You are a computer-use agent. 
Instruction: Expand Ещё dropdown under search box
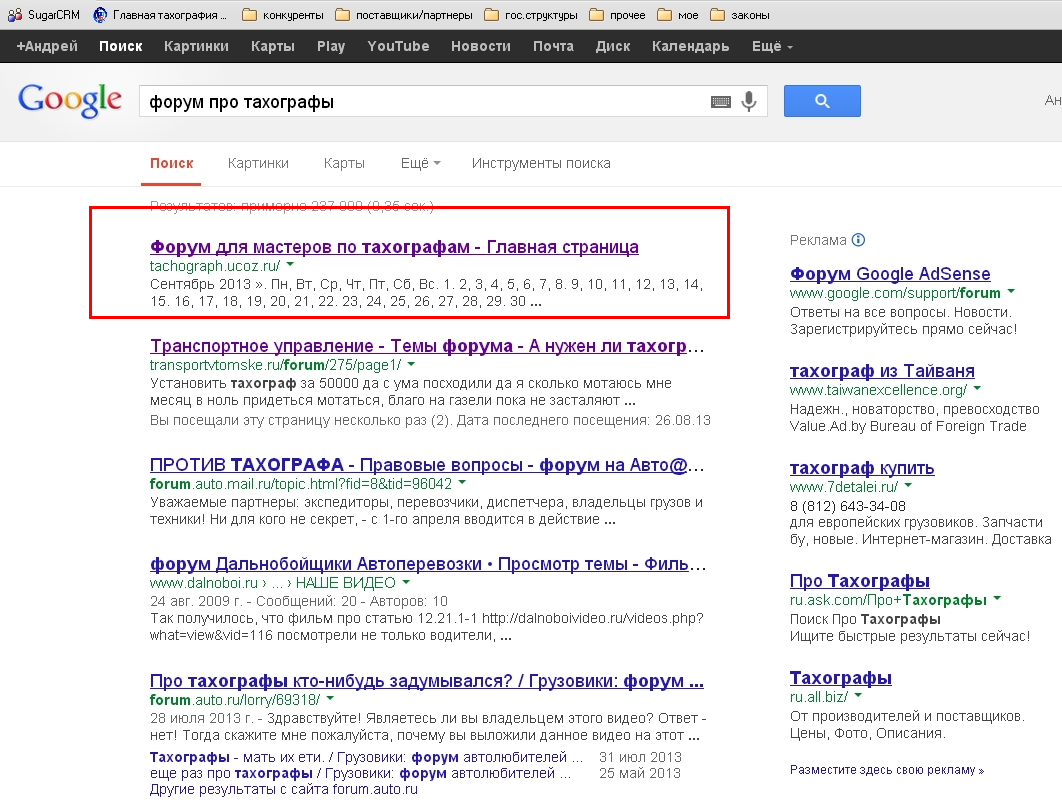tap(421, 163)
